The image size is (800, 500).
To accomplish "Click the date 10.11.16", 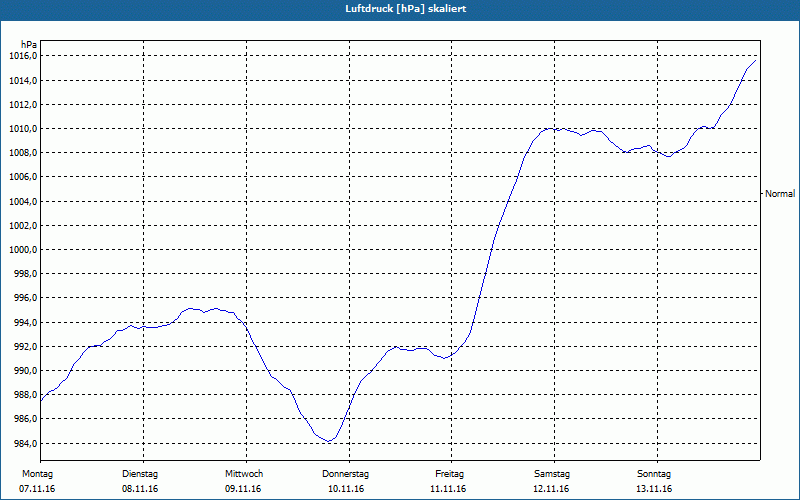I will tap(346, 489).
